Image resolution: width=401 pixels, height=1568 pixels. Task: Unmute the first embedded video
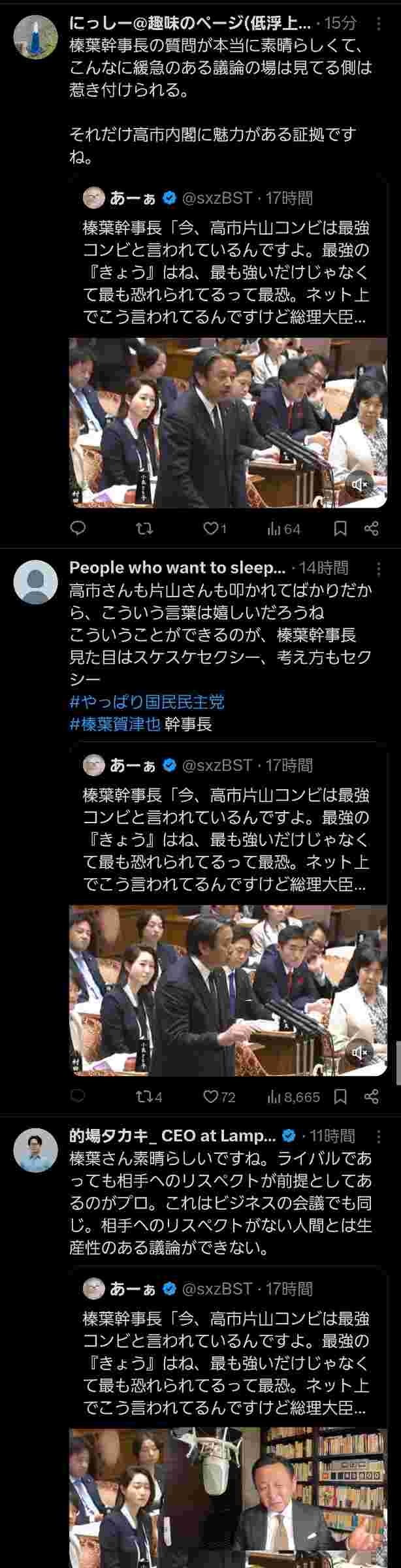360,483
